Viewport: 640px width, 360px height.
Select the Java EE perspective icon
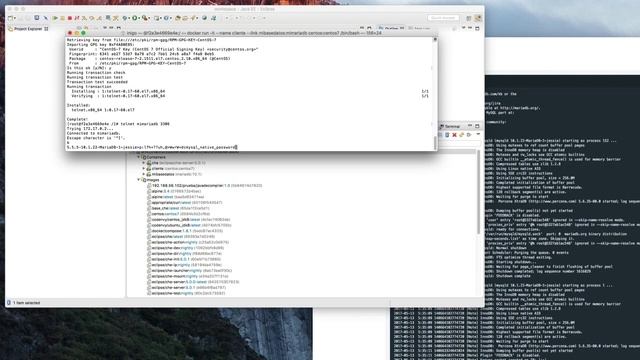pos(478,18)
